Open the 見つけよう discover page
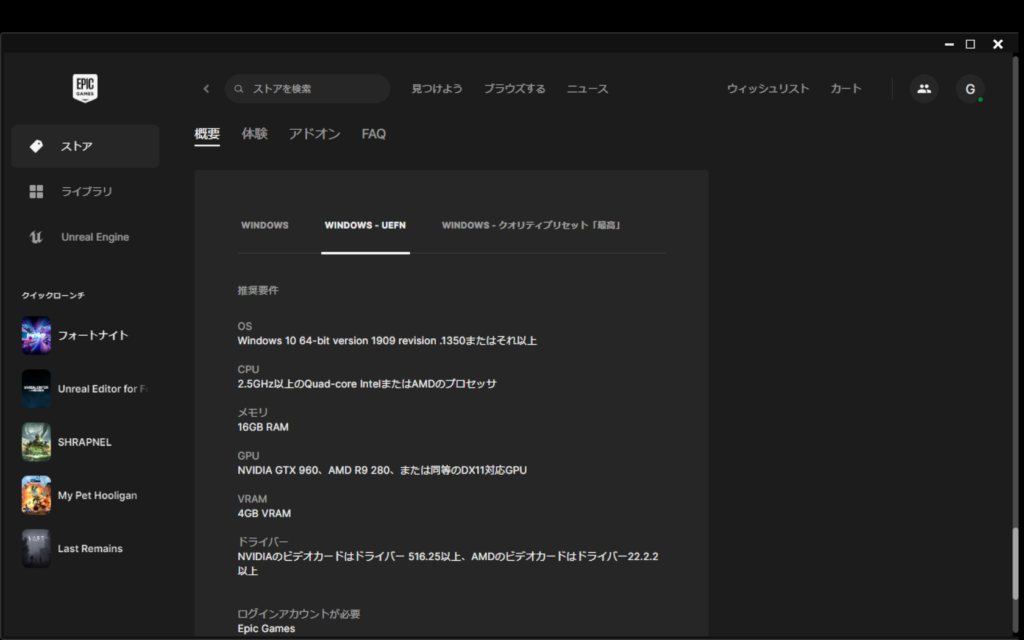The height and width of the screenshot is (640, 1024). (437, 89)
